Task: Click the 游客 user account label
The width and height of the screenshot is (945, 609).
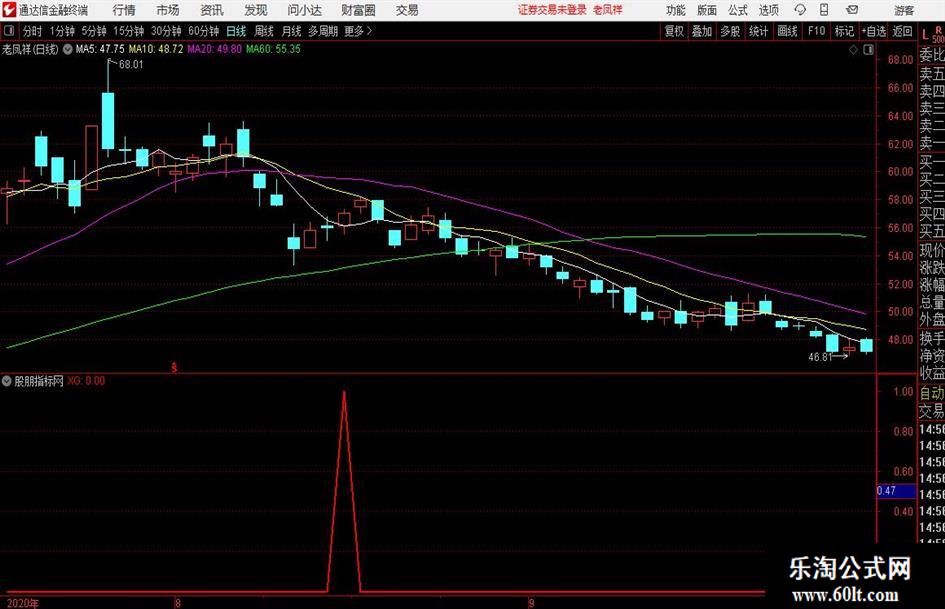Action: pos(904,10)
